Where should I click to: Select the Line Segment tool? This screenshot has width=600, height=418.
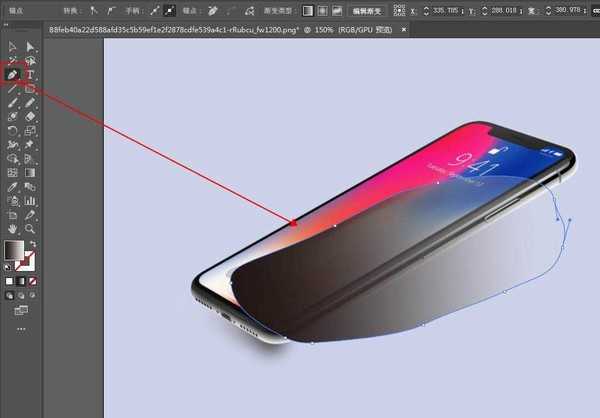coord(13,88)
